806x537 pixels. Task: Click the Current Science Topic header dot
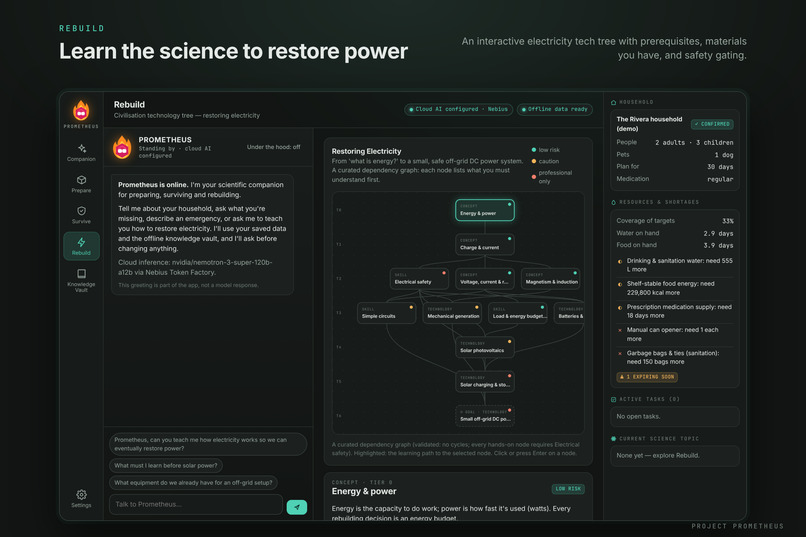613,439
